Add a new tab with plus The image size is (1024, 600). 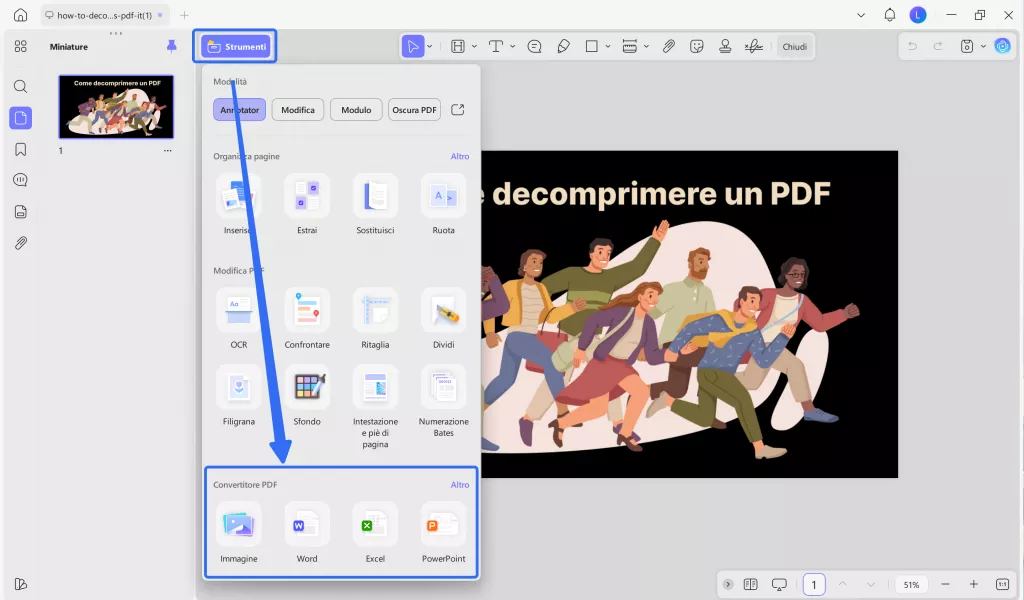[184, 15]
